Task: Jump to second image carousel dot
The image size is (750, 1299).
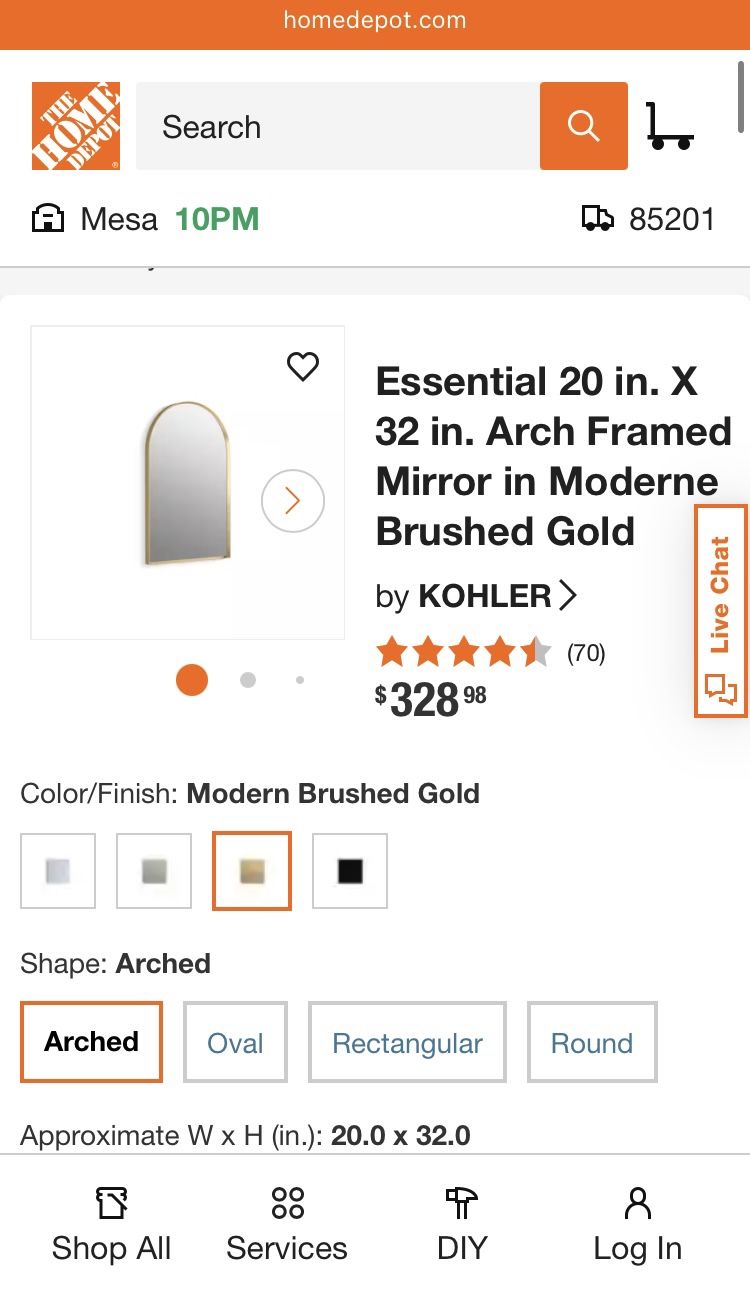Action: pos(248,680)
